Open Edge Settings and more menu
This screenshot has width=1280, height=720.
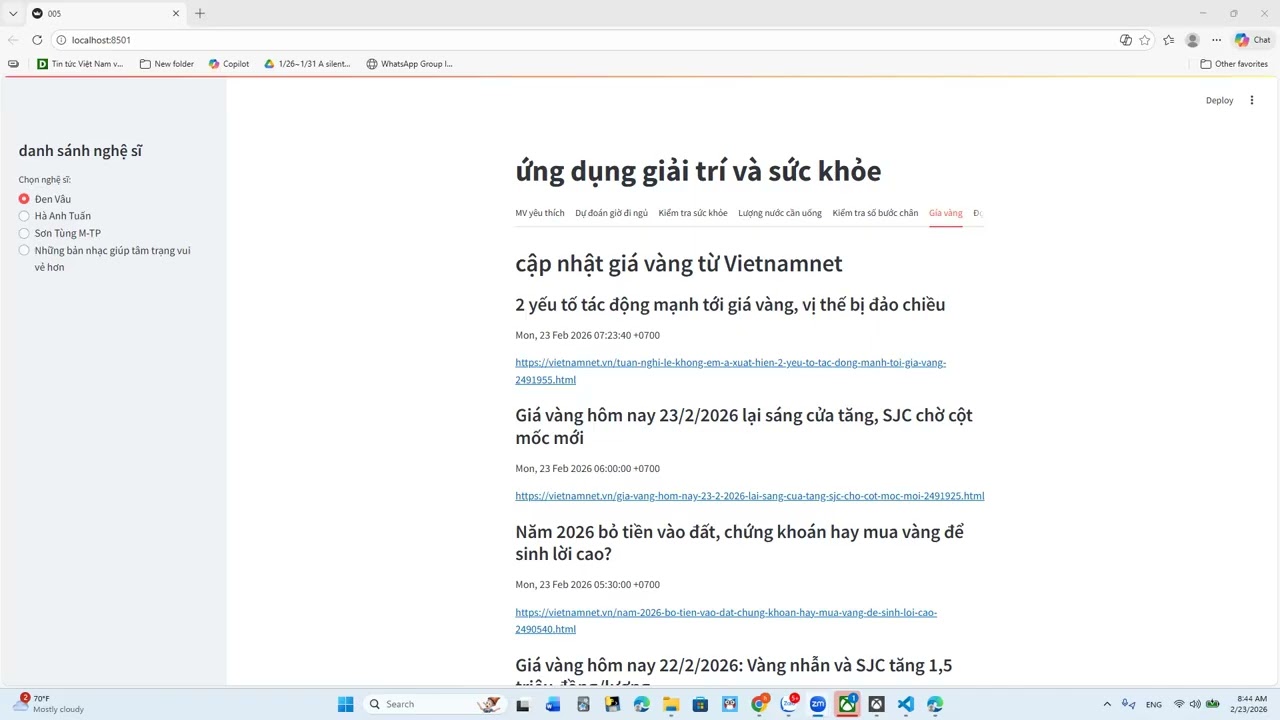(x=1216, y=40)
